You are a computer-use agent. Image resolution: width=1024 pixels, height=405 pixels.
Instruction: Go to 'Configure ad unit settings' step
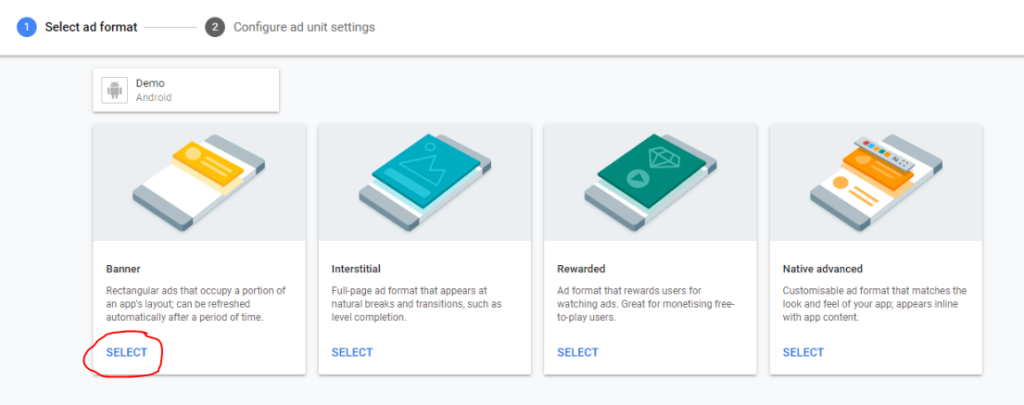(x=304, y=27)
